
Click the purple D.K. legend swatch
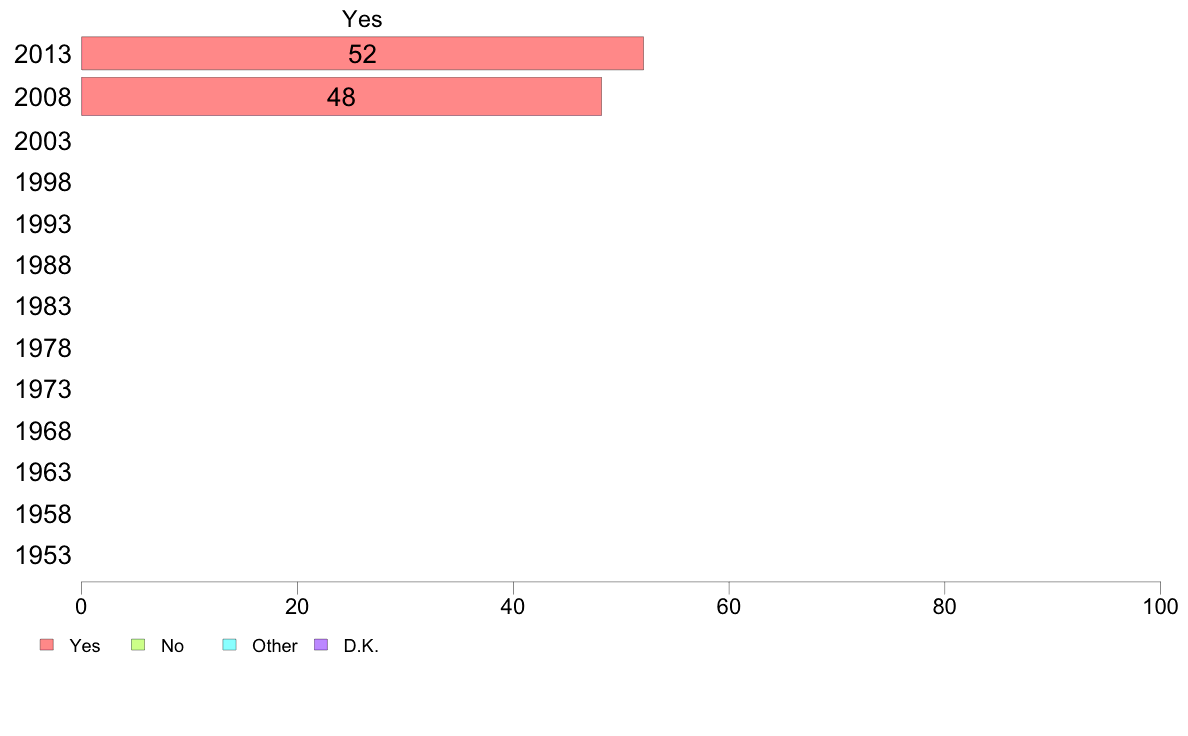321,644
